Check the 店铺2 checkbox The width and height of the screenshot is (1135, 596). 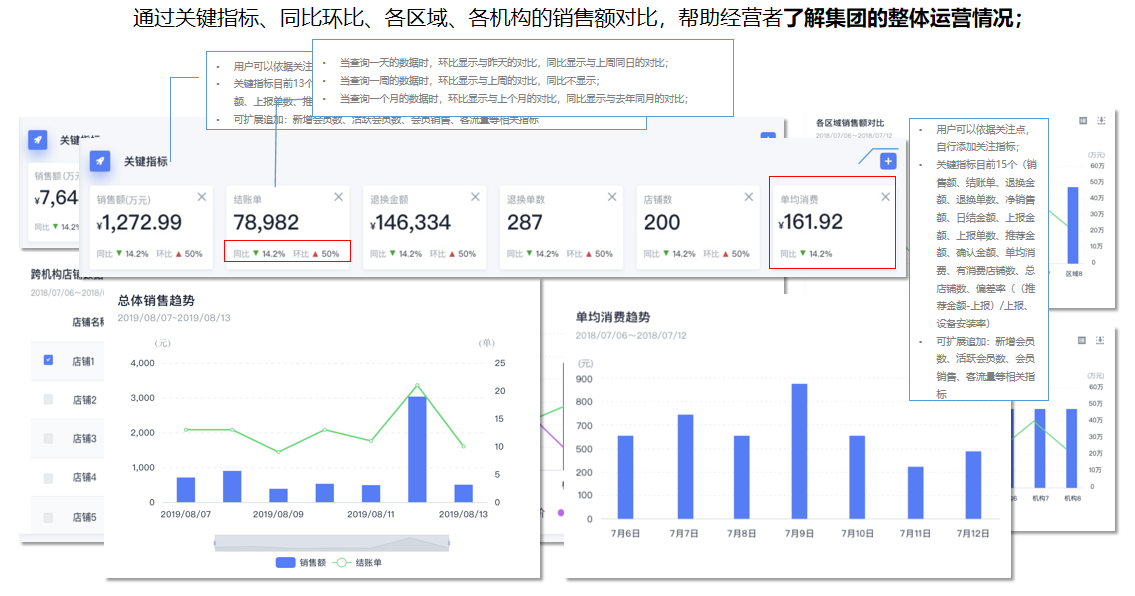(48, 399)
